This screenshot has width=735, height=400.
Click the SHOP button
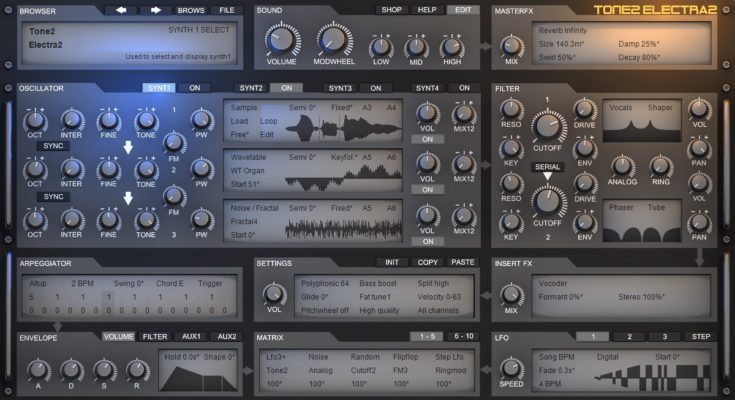pos(393,10)
